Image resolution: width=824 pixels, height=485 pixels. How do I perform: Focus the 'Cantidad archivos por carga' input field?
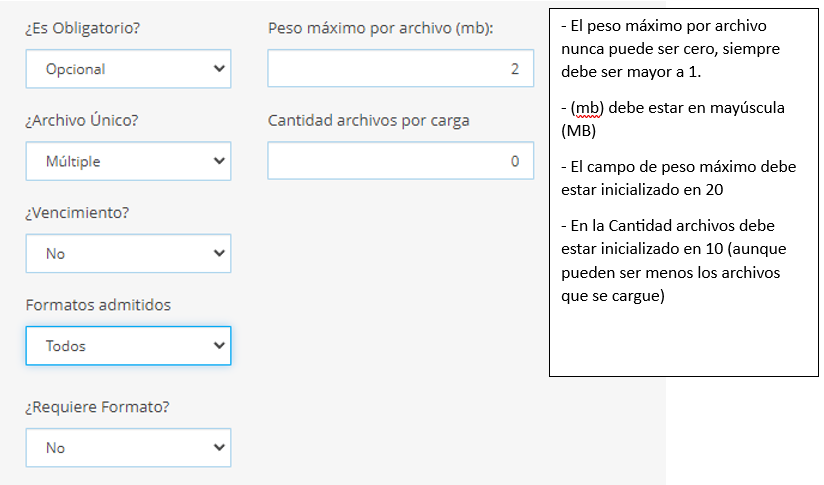[x=400, y=161]
